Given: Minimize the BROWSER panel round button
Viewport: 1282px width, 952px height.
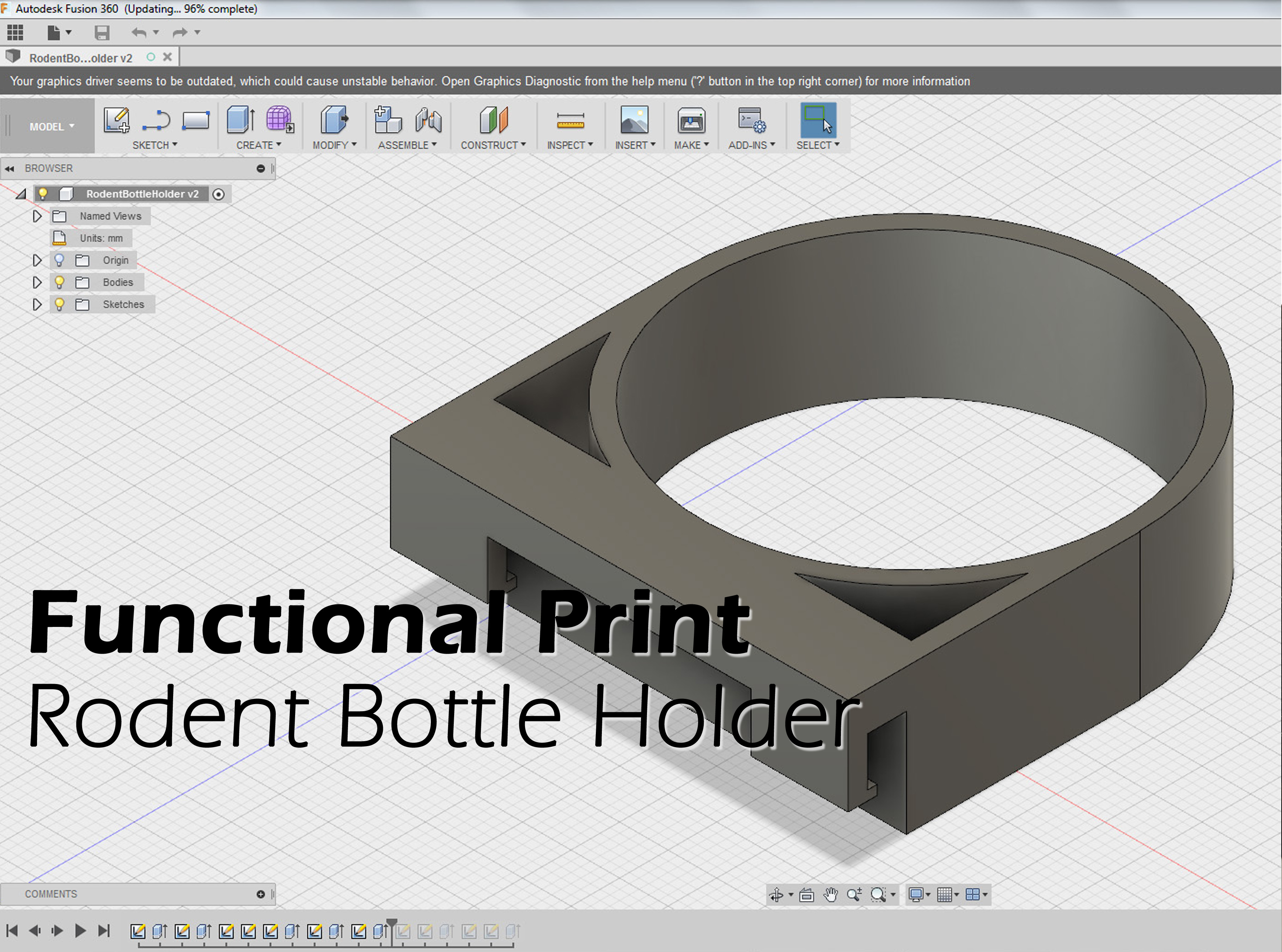Looking at the screenshot, I should (261, 168).
